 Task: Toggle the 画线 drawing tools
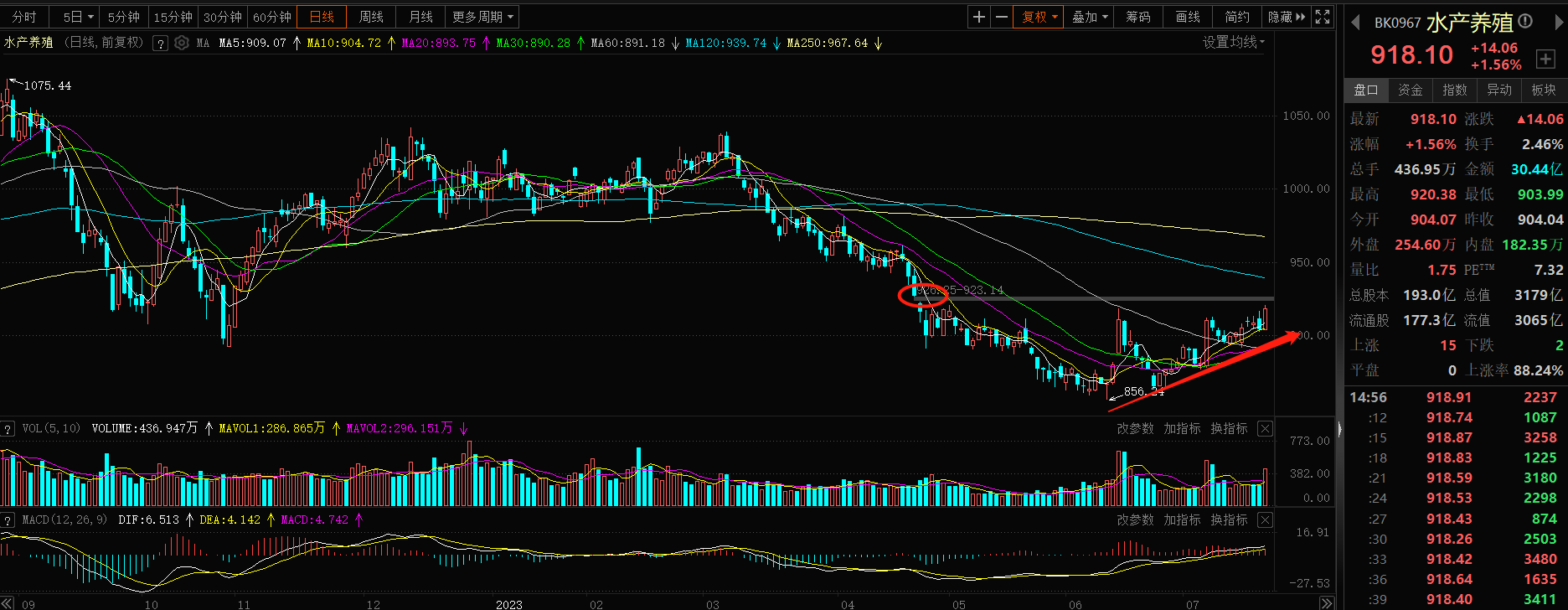(1188, 17)
